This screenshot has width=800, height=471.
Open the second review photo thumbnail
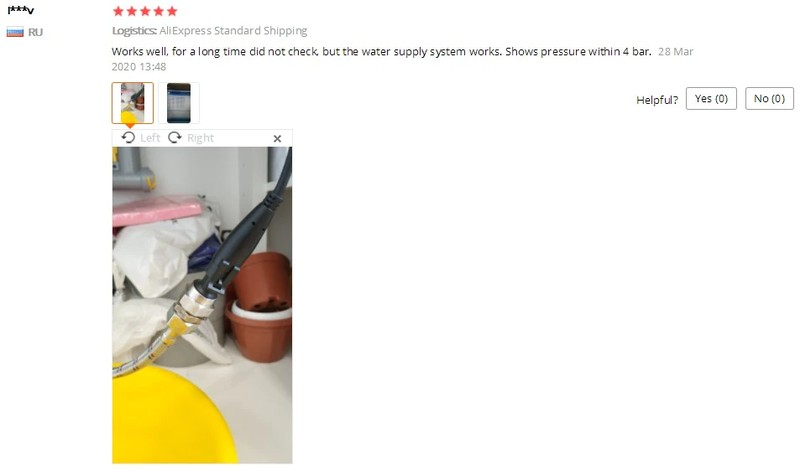[x=179, y=103]
